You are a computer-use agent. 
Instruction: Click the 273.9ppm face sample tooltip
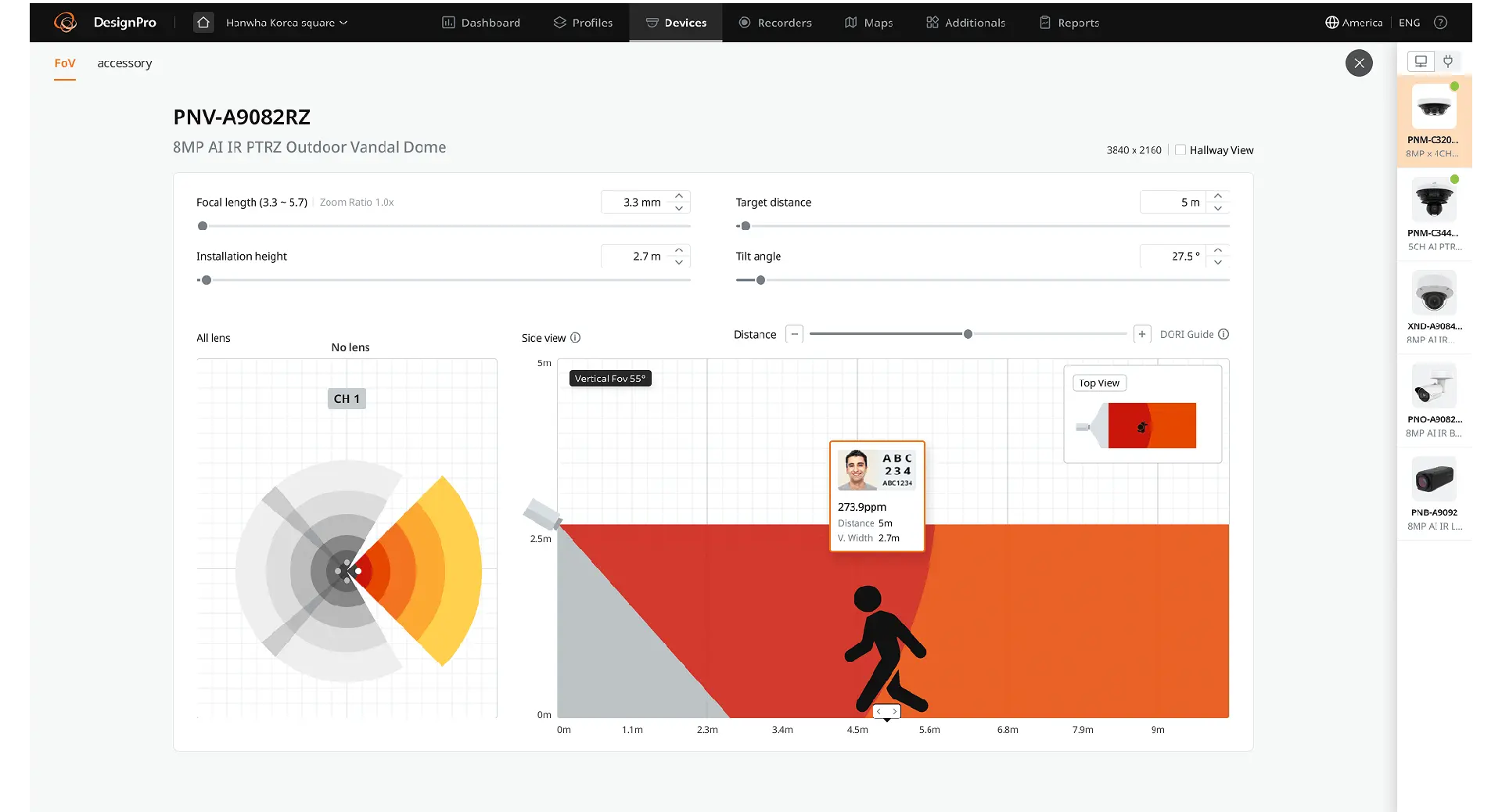coord(877,496)
